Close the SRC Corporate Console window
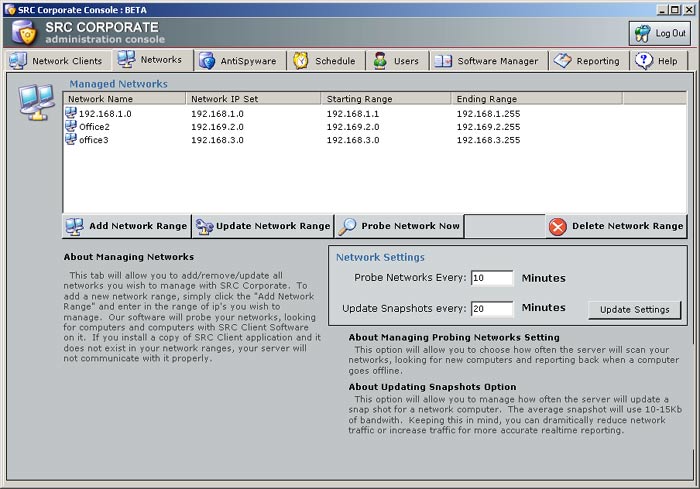700x489 pixels. [689, 9]
